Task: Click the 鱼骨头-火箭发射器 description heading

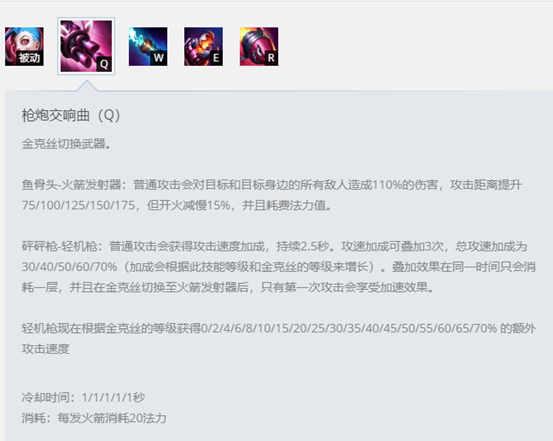Action: click(72, 185)
